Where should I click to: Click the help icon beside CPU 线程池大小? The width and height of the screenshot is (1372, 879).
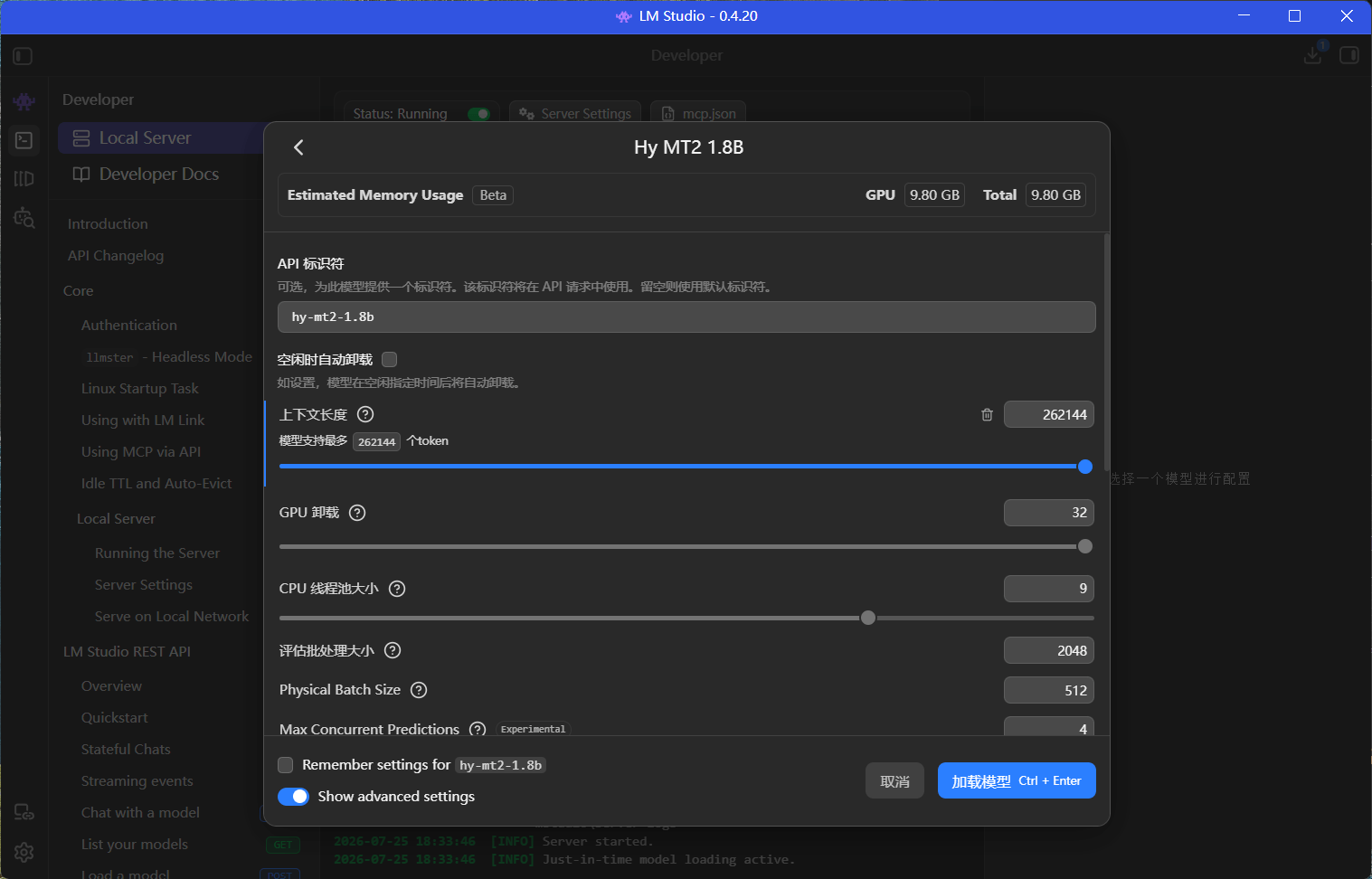397,589
